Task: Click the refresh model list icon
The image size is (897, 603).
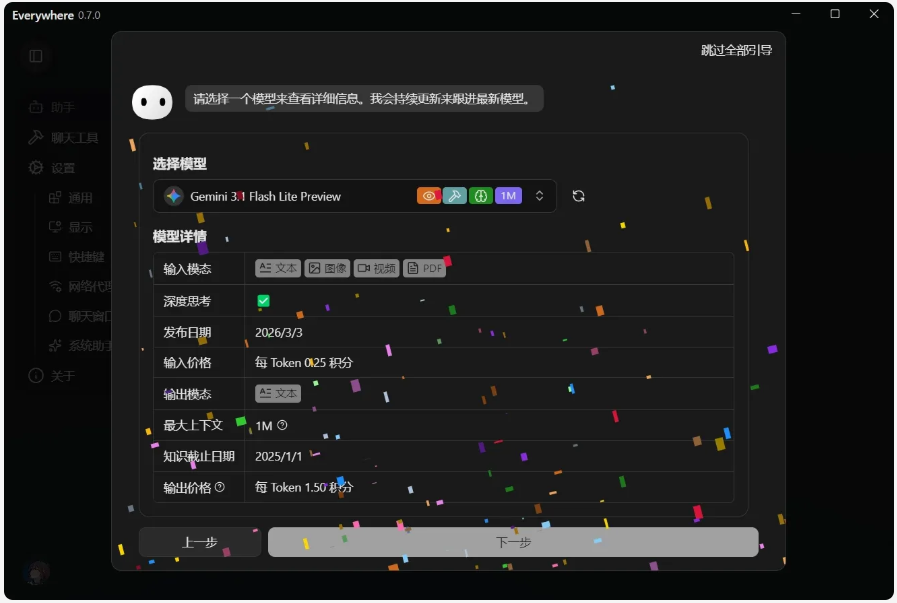Action: (x=578, y=196)
